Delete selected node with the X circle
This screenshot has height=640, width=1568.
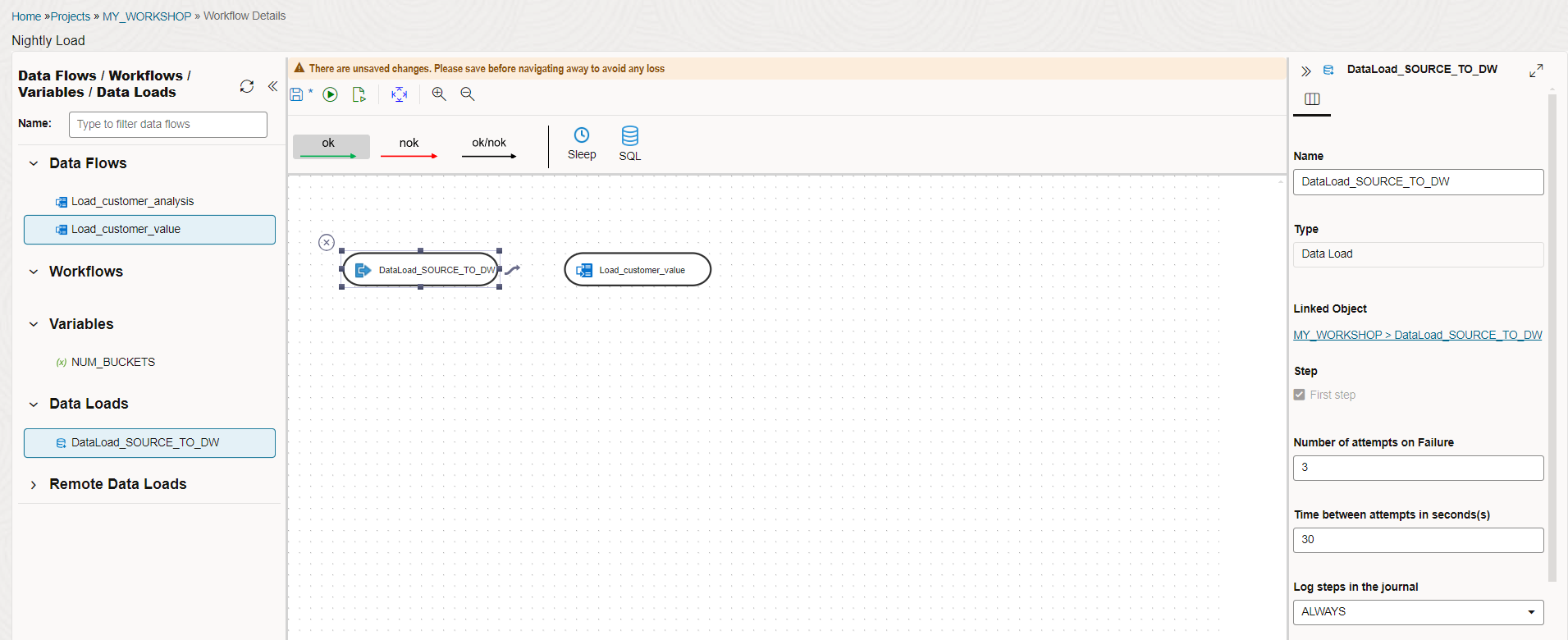pos(327,242)
